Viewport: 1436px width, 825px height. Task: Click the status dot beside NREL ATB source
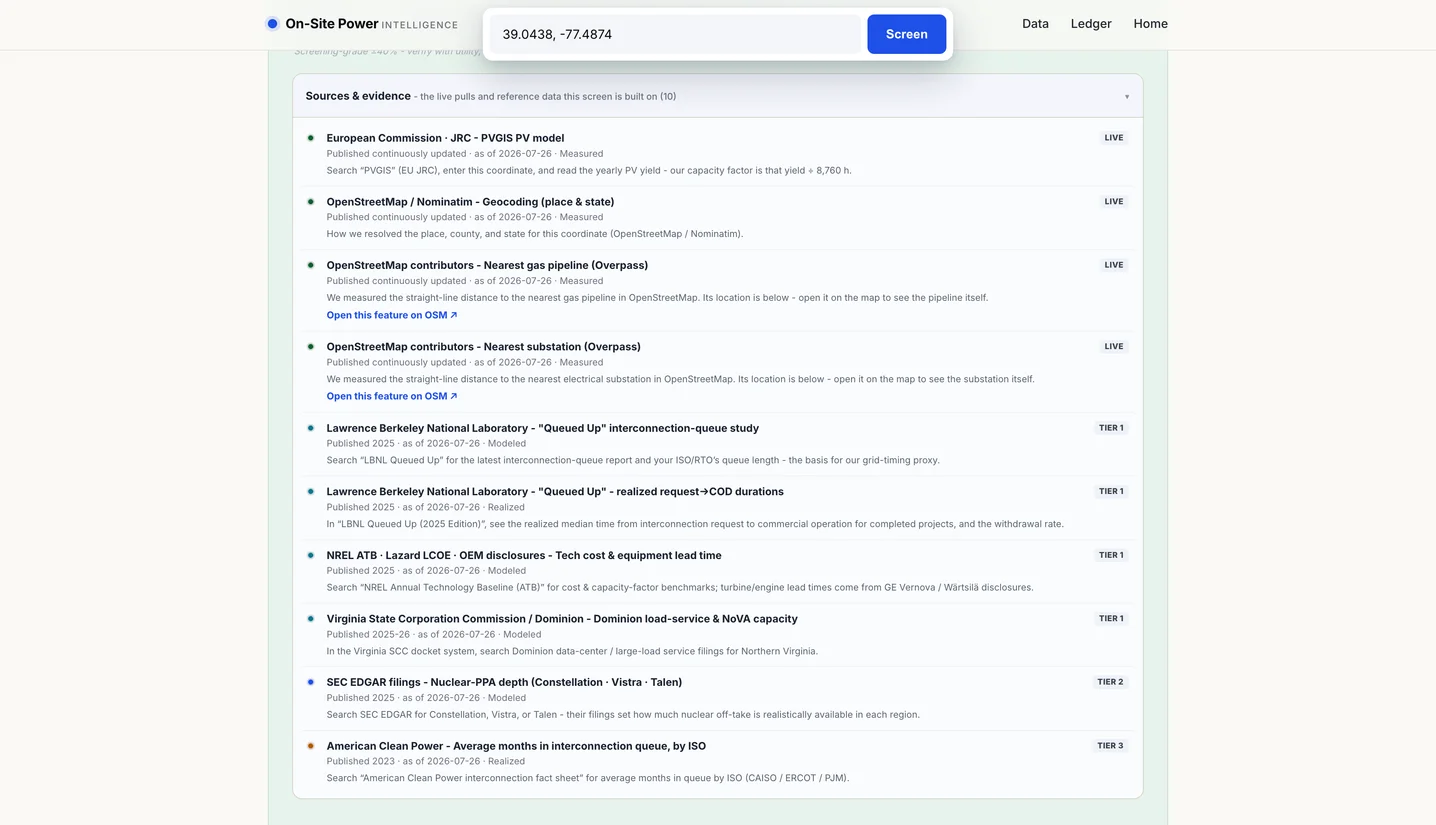click(x=311, y=555)
